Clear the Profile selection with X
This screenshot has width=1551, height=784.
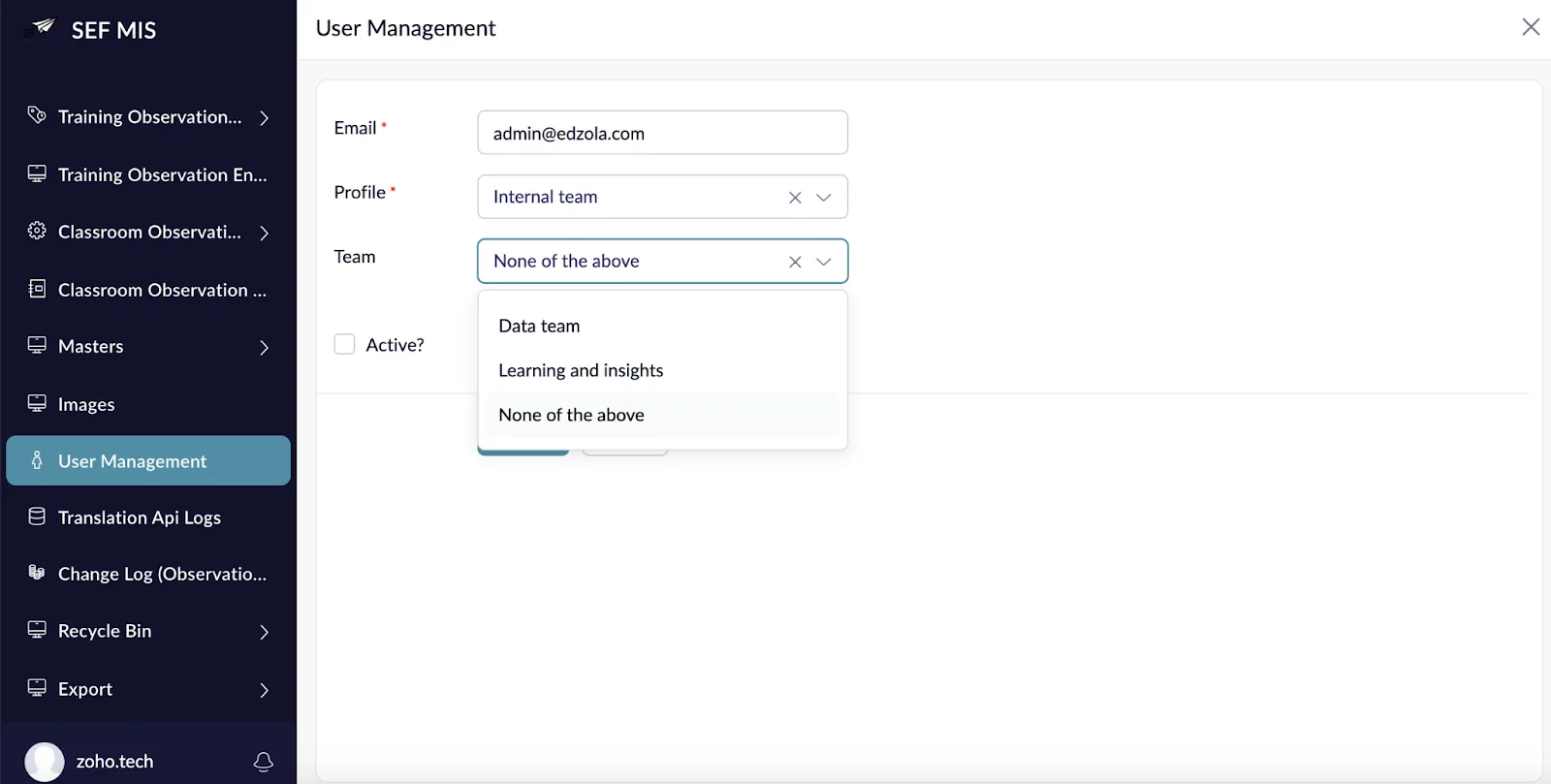tap(795, 198)
